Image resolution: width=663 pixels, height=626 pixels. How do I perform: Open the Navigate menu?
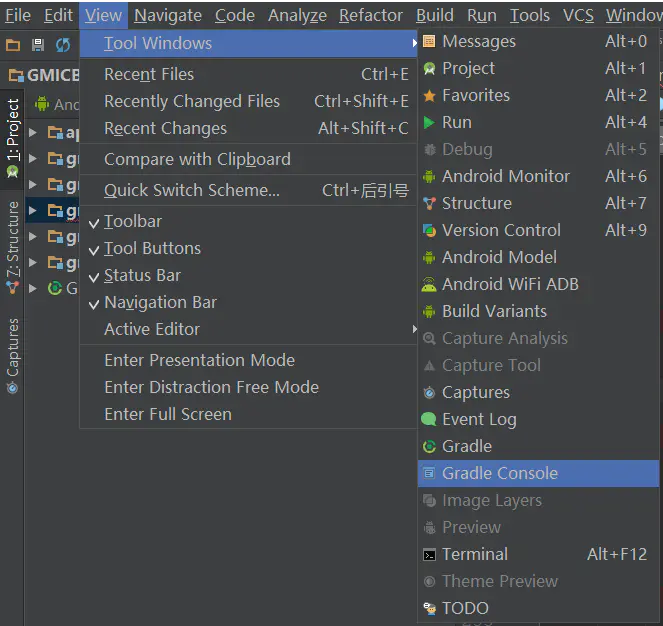pos(168,15)
